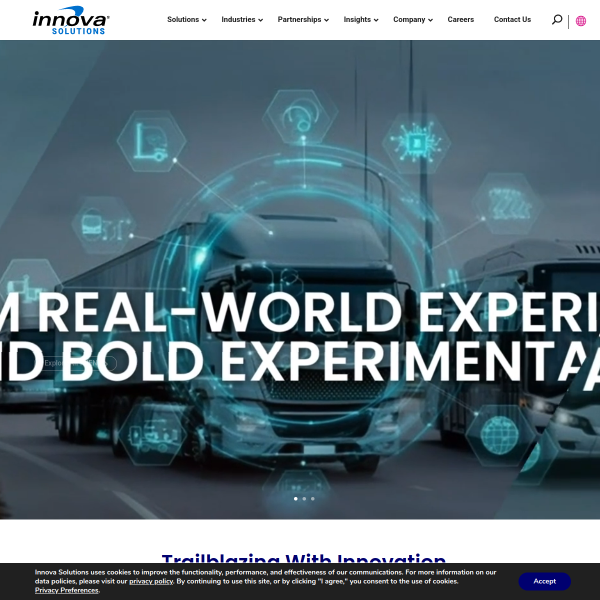Expand the Insights menu chevron
The image size is (600, 600).
(376, 20)
